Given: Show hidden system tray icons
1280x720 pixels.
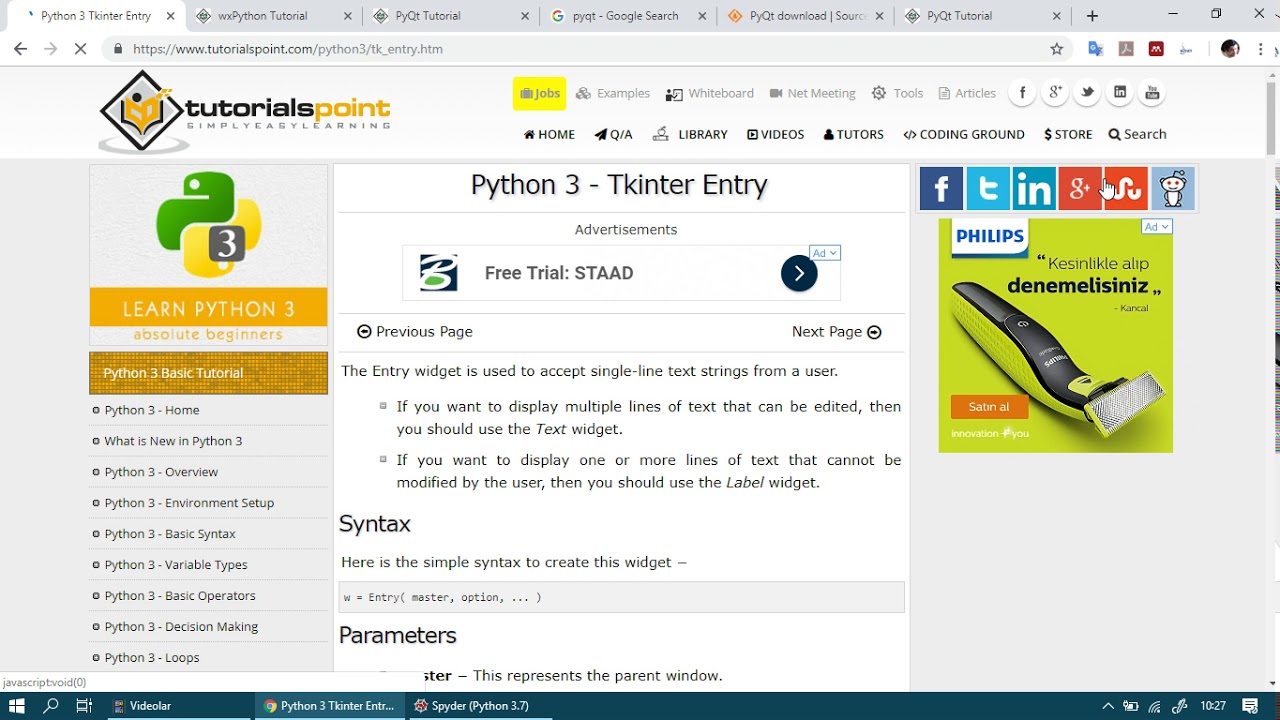Looking at the screenshot, I should (1108, 706).
